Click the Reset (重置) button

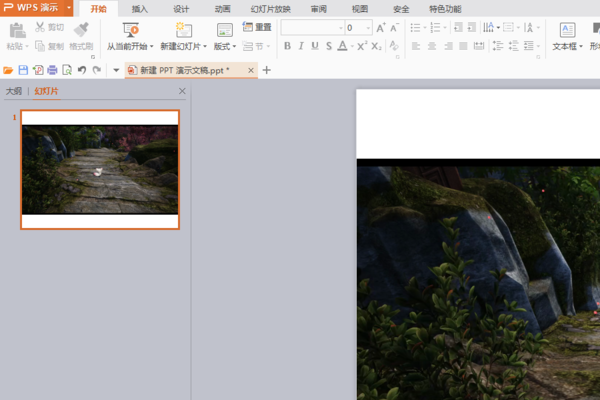click(x=257, y=27)
